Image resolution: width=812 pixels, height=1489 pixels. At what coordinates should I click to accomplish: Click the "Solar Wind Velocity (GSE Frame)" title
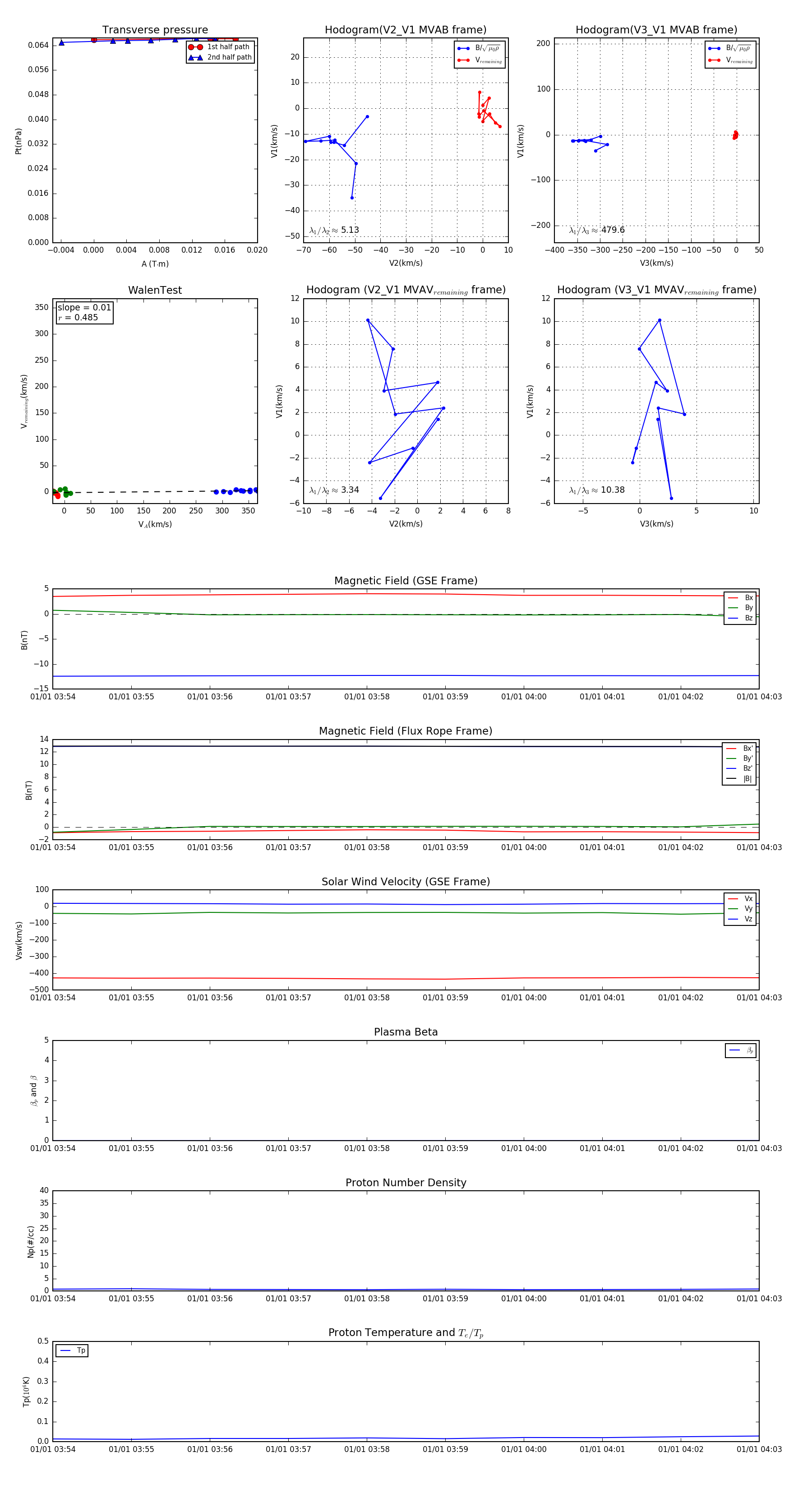pyautogui.click(x=406, y=882)
